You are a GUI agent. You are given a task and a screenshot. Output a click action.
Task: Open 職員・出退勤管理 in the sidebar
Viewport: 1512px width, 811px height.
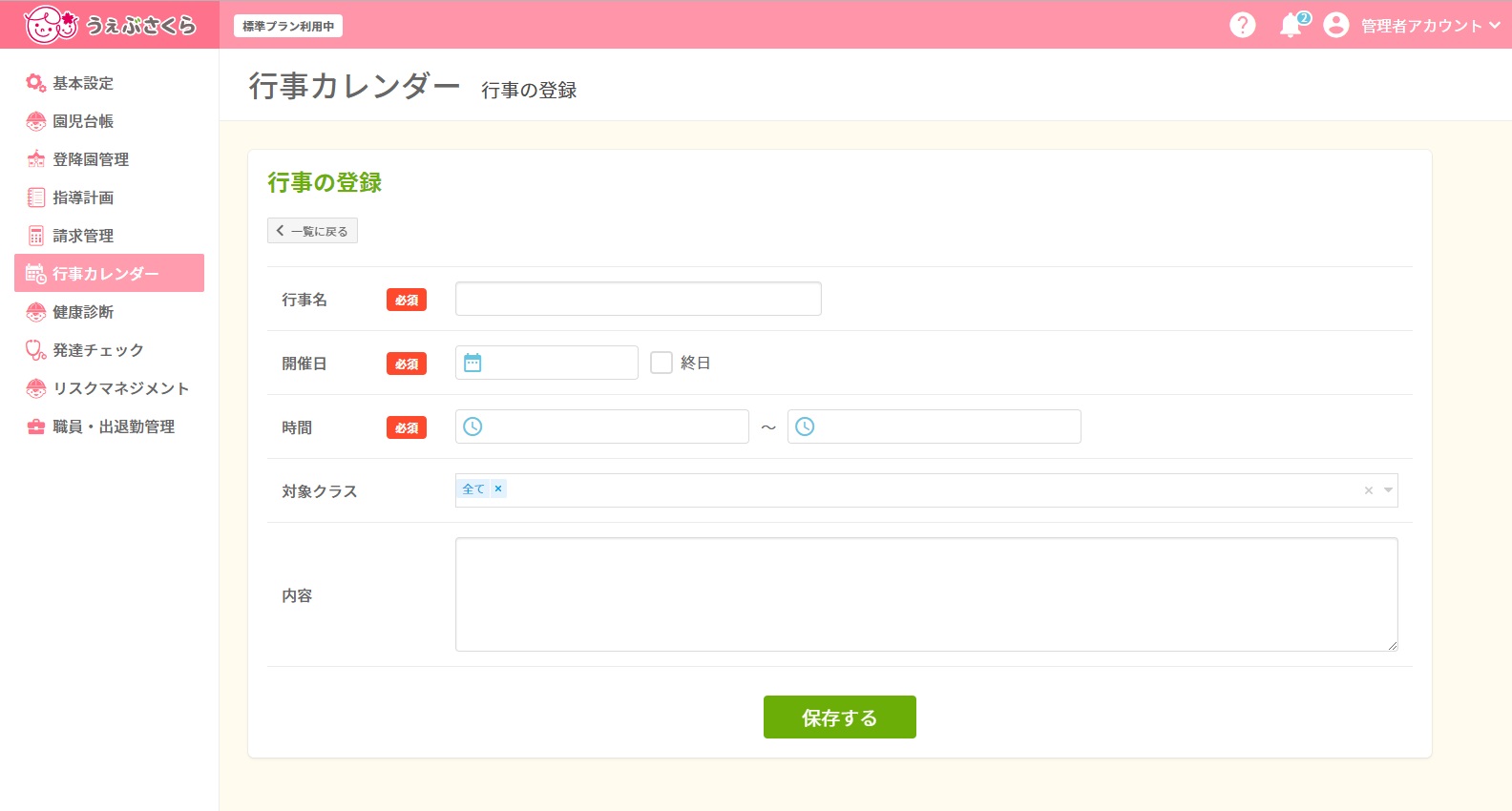109,426
